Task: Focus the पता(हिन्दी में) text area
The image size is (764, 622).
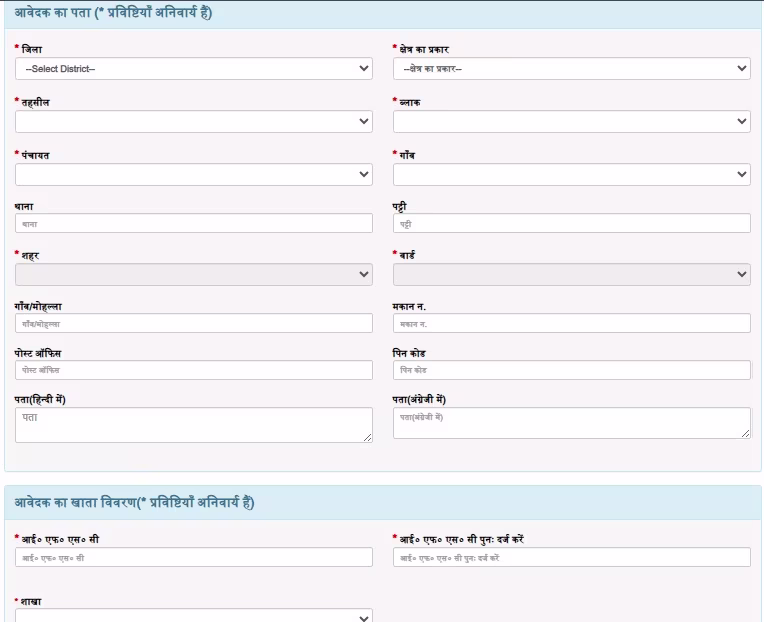Action: coord(193,425)
